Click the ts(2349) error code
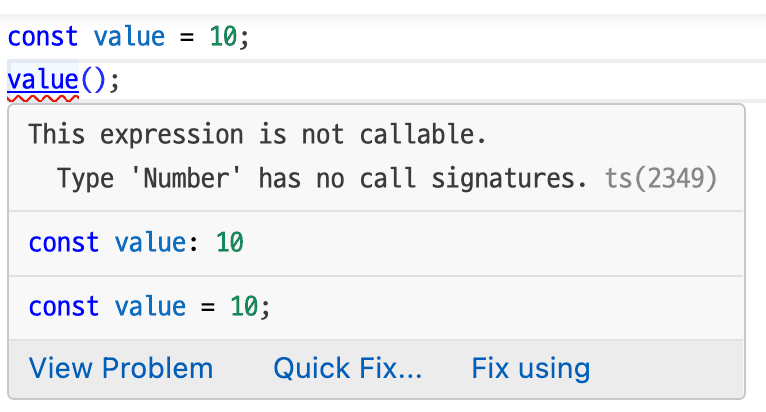The height and width of the screenshot is (412, 766). coord(661,179)
